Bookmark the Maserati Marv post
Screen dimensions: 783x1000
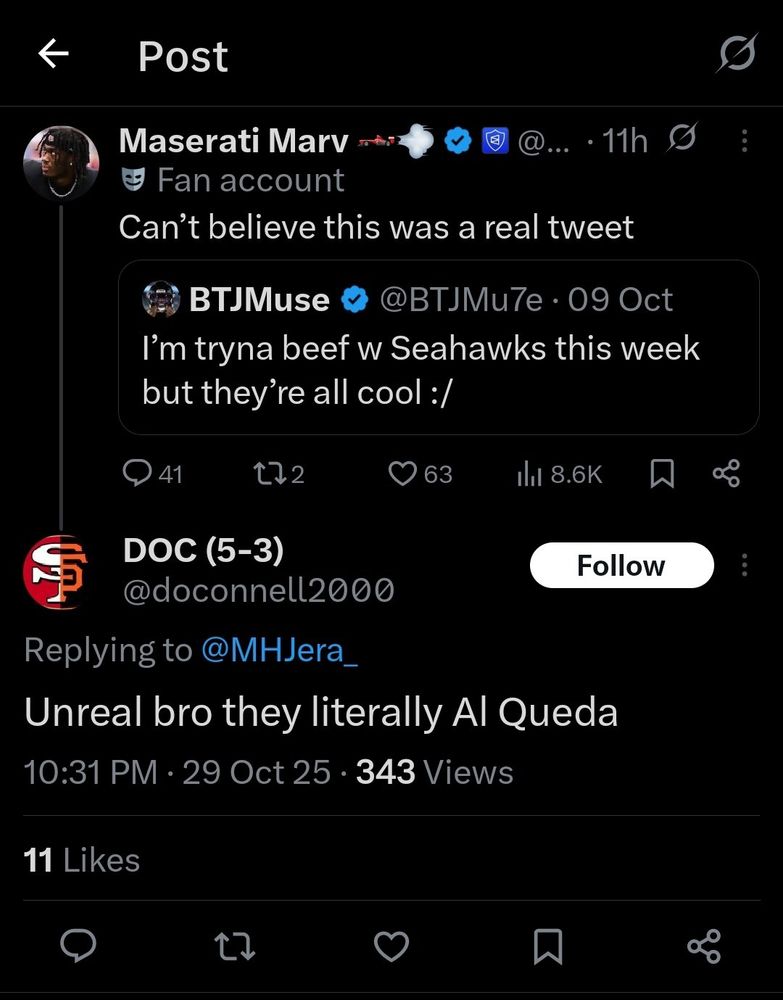coord(662,474)
